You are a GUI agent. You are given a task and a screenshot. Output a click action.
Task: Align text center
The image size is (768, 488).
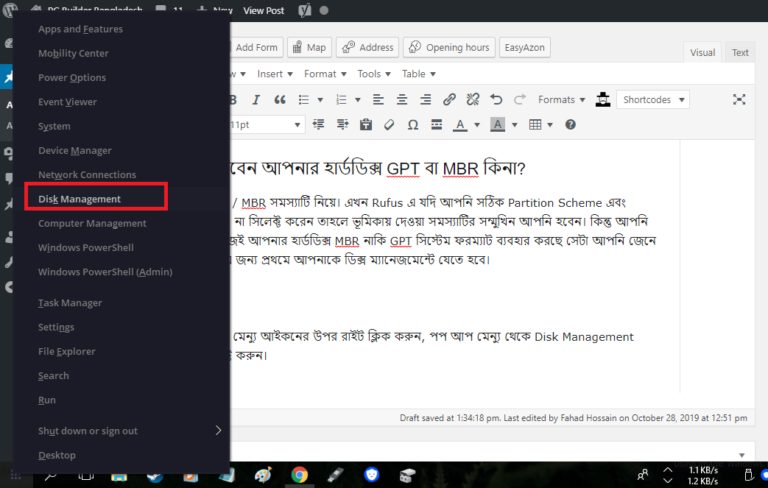(x=402, y=100)
